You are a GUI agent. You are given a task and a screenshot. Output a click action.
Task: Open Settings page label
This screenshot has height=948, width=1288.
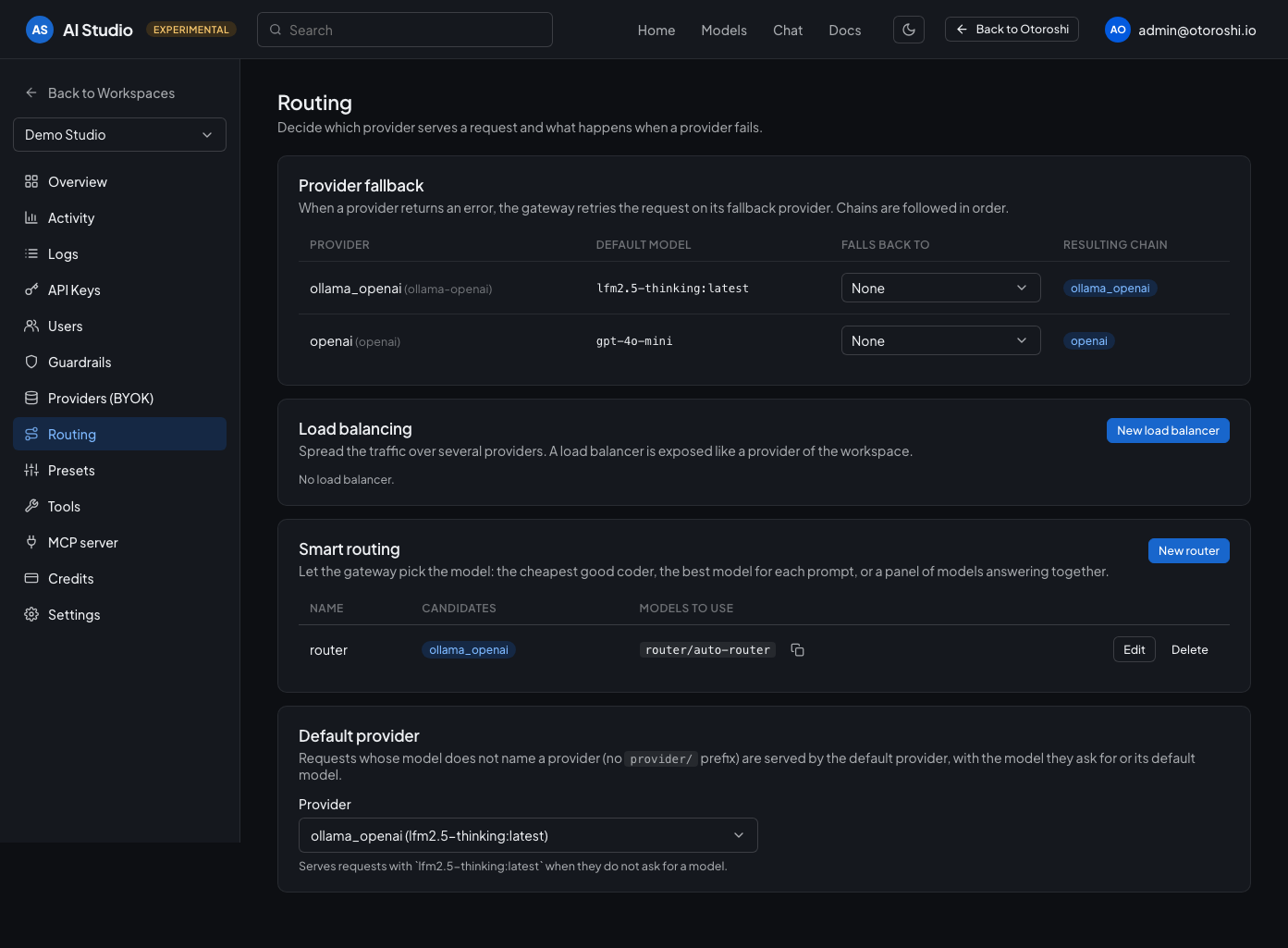pos(74,614)
